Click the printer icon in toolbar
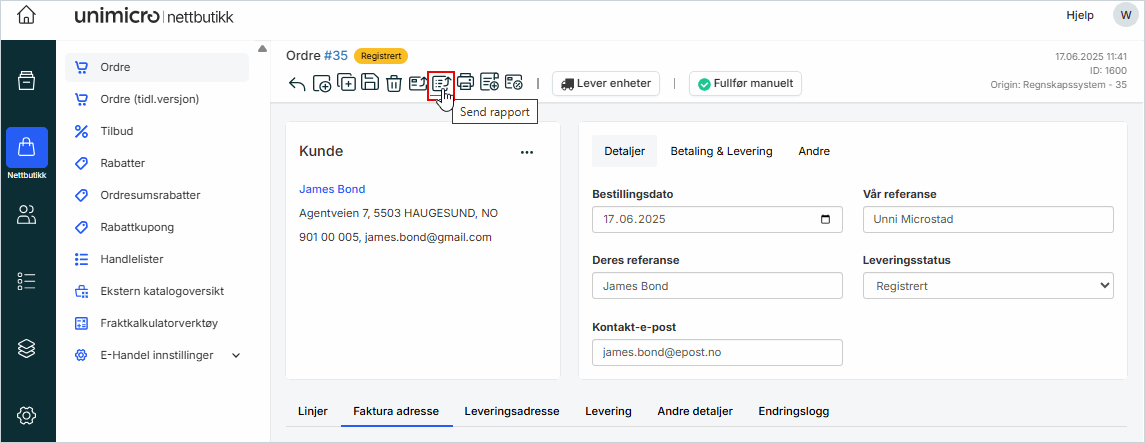 tap(465, 84)
